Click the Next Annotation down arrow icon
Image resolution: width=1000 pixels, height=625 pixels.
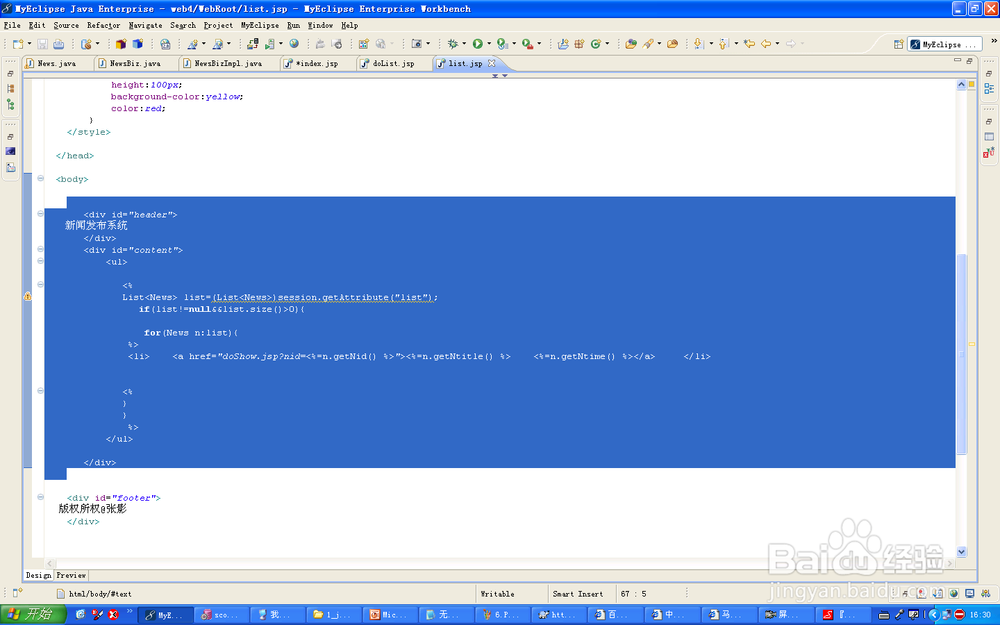coord(698,43)
